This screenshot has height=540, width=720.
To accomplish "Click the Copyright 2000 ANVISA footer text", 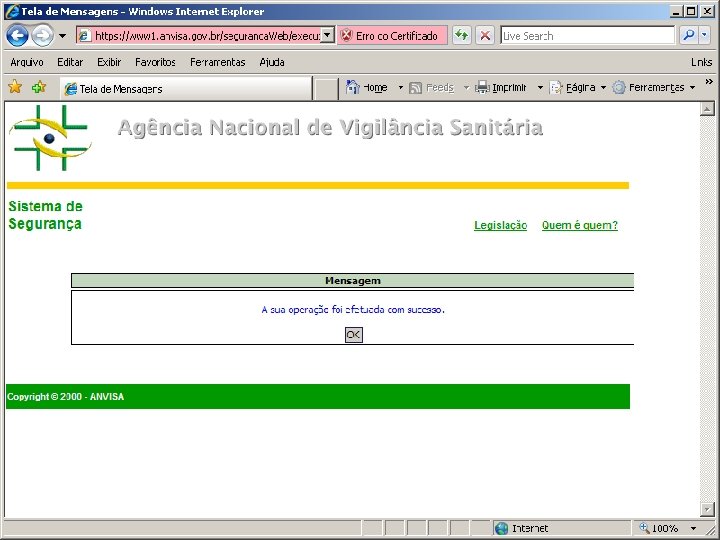I will pos(65,397).
